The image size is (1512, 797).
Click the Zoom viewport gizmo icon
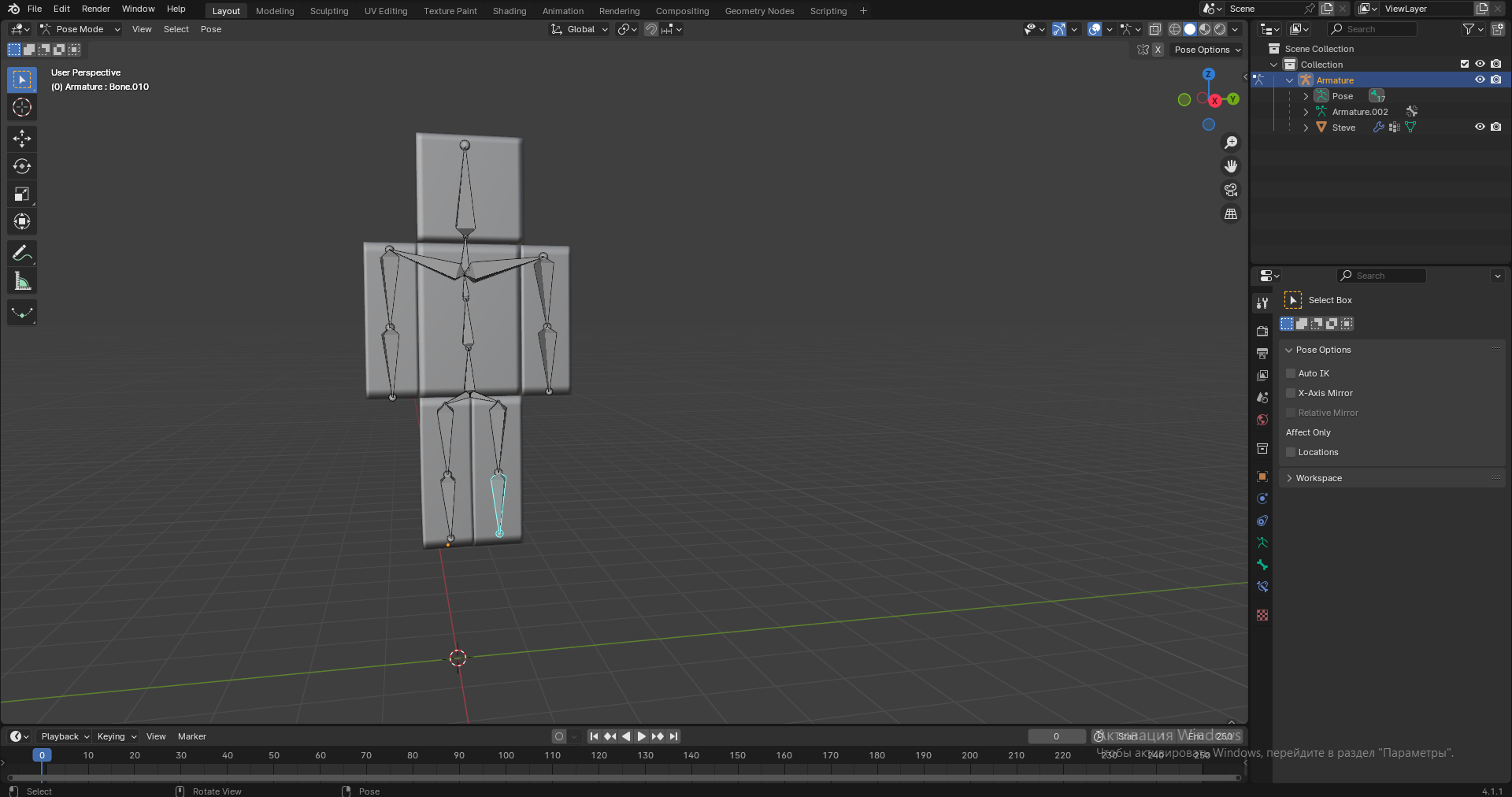[x=1231, y=143]
